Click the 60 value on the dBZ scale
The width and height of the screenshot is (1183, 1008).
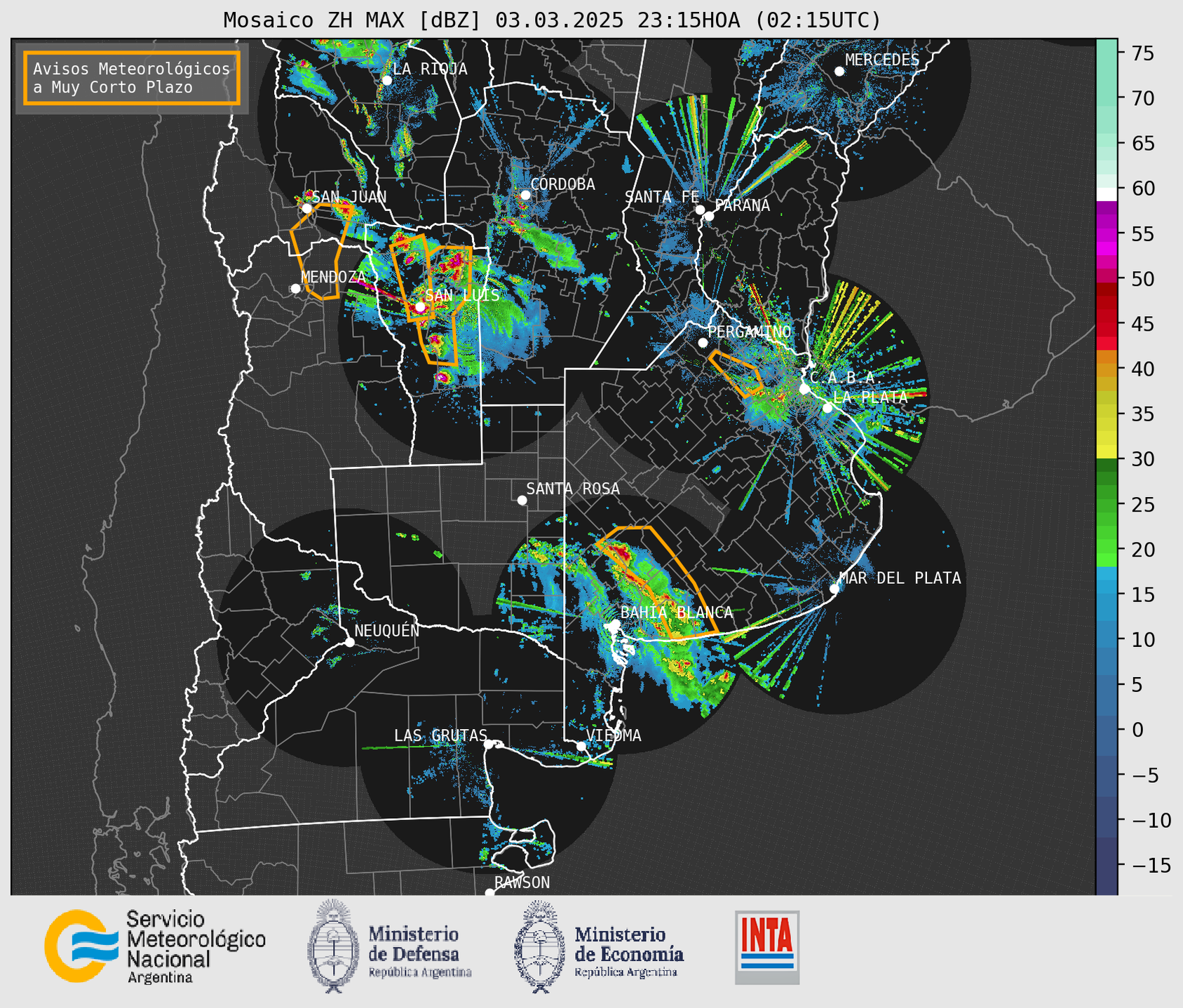point(1142,189)
